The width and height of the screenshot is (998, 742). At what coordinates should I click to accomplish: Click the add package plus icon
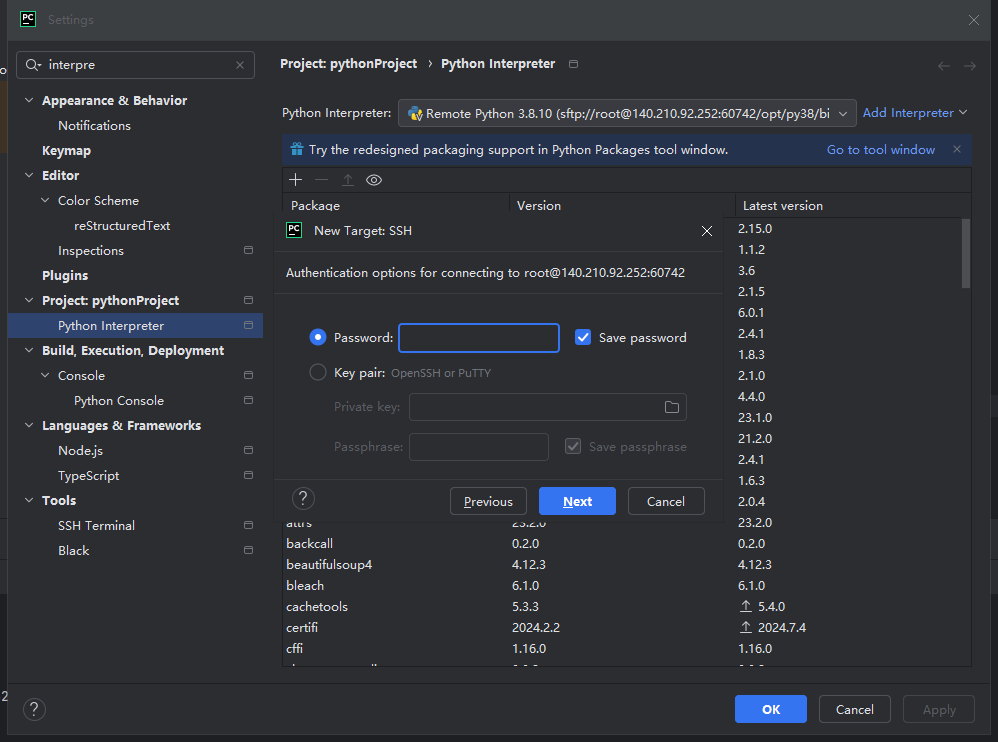tap(295, 180)
